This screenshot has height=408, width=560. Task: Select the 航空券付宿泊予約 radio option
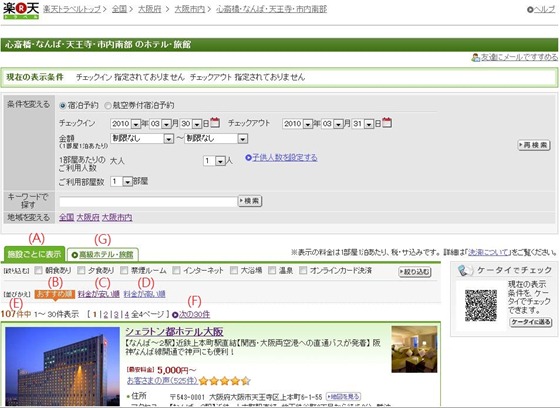(x=108, y=105)
